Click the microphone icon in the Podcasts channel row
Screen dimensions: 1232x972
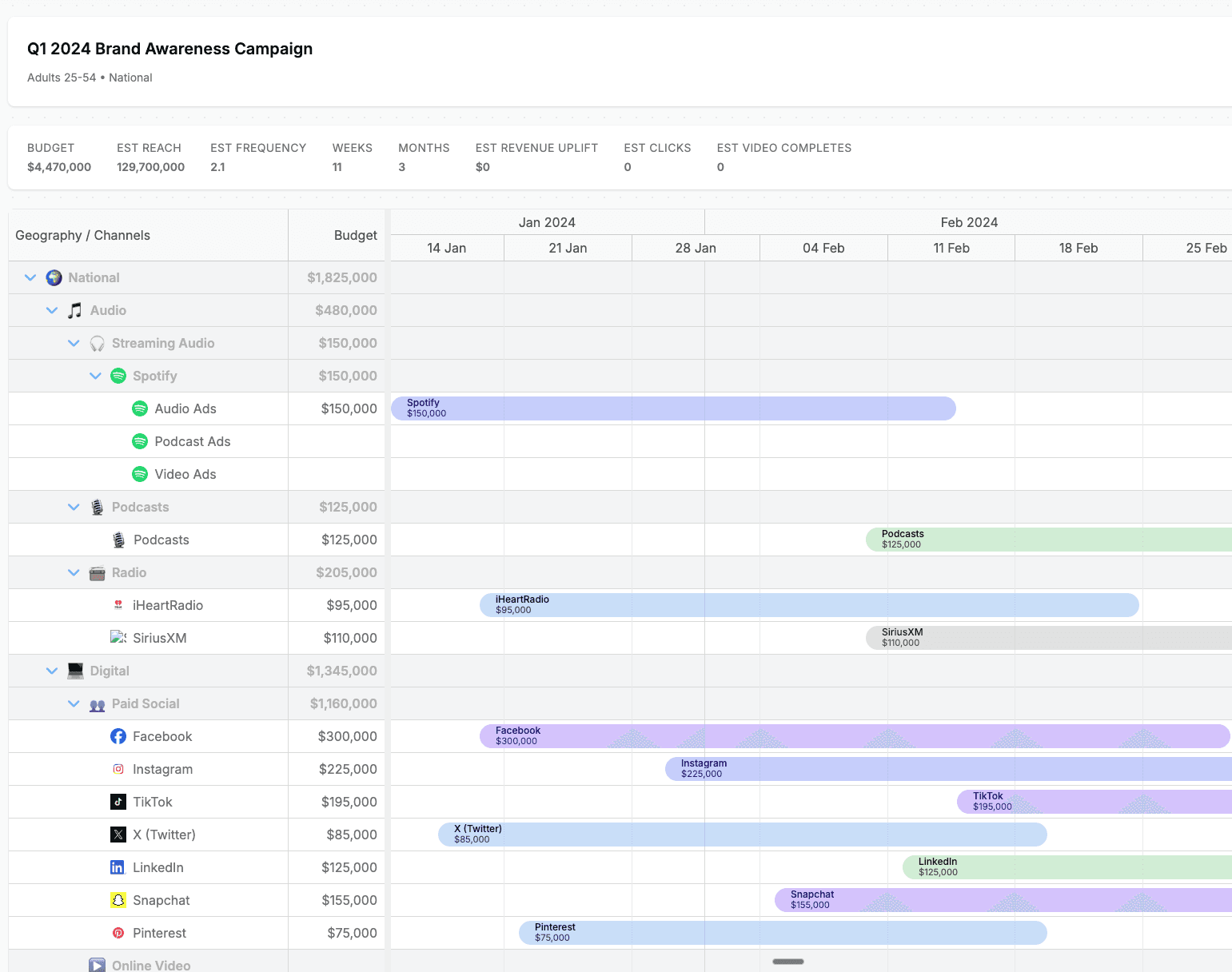point(118,540)
